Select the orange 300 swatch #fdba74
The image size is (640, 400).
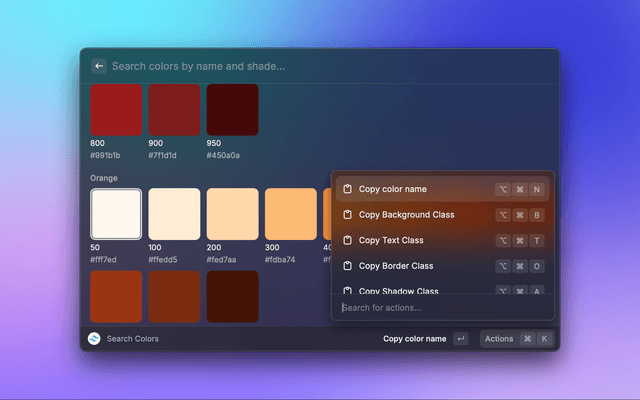click(290, 214)
